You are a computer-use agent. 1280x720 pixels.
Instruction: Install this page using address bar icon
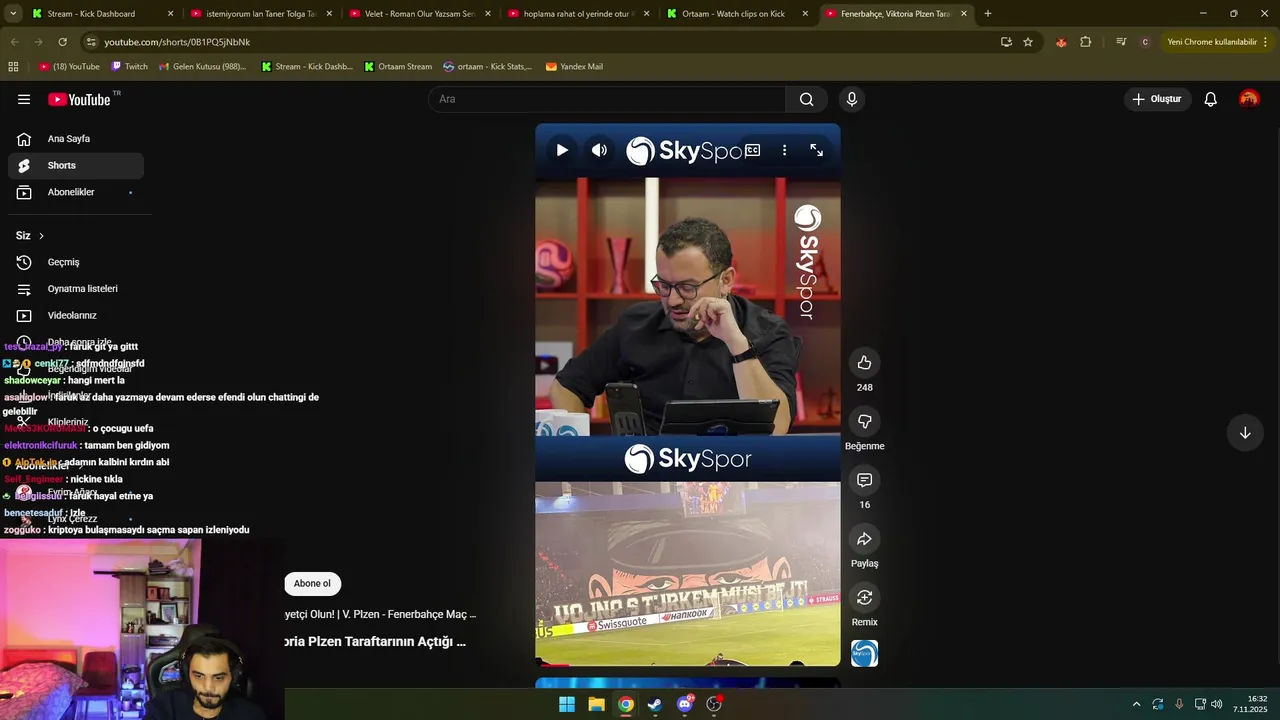click(1006, 42)
